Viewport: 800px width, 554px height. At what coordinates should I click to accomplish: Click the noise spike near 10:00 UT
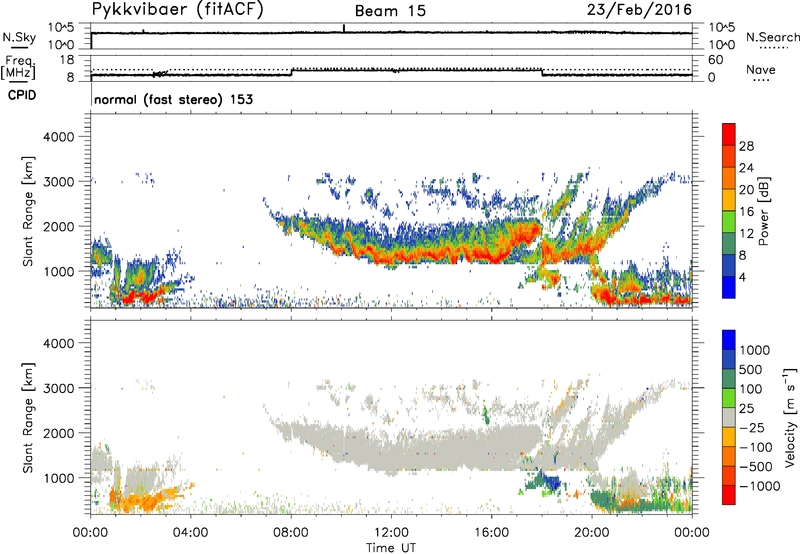[x=344, y=28]
